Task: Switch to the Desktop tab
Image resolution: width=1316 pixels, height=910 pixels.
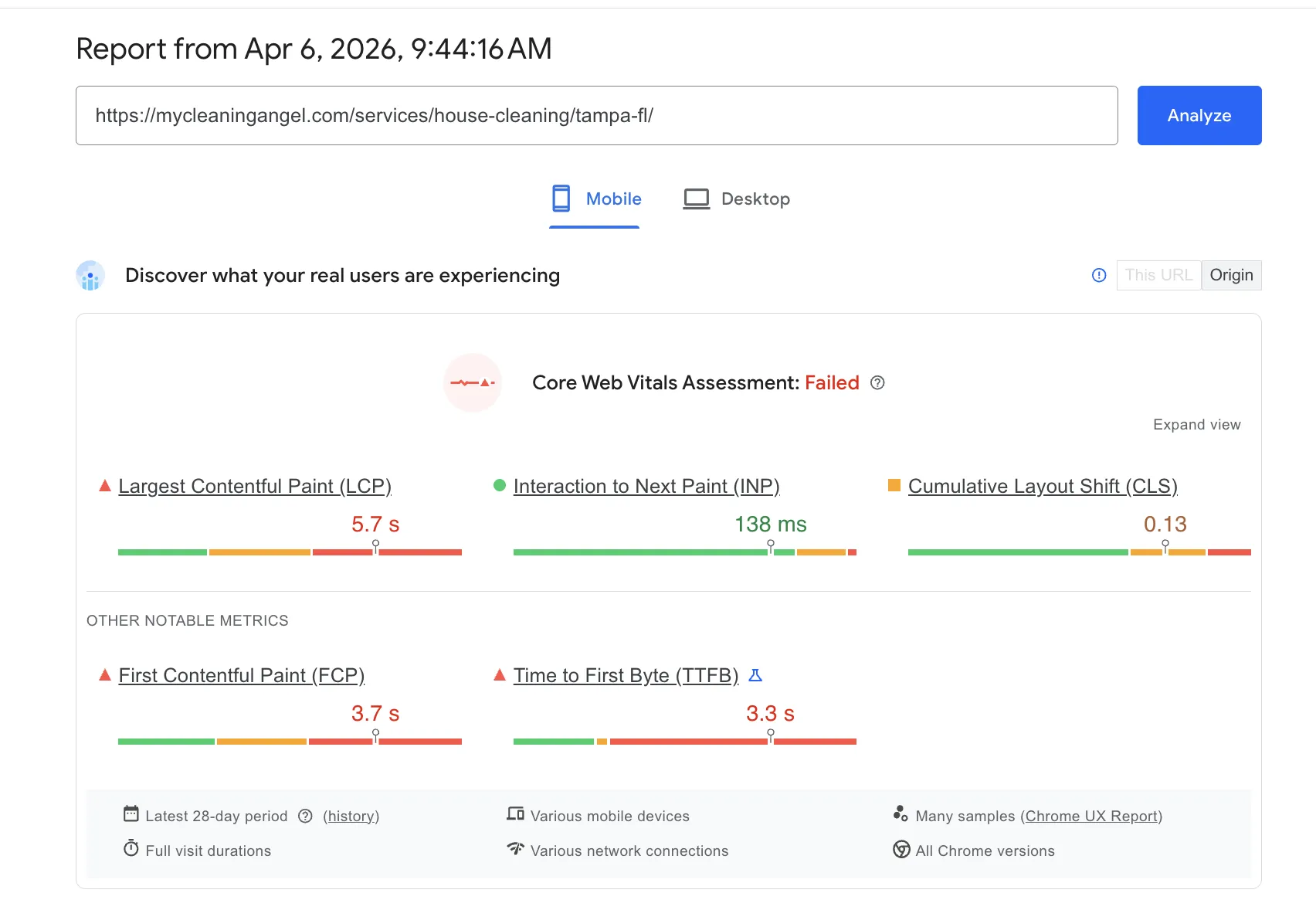Action: pos(736,199)
